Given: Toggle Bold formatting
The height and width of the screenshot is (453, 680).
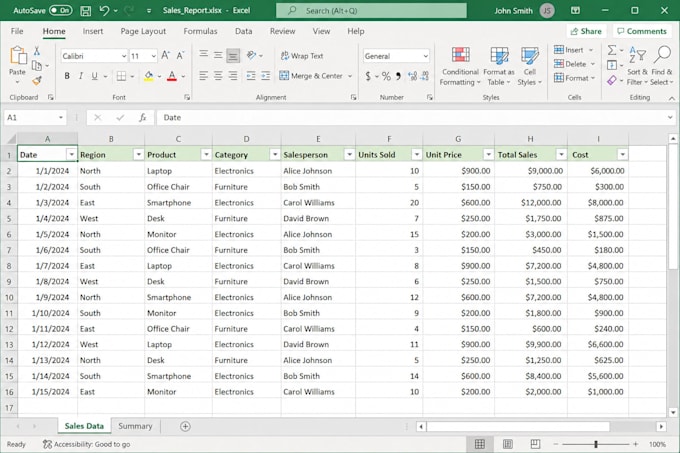Looking at the screenshot, I should coord(67,76).
